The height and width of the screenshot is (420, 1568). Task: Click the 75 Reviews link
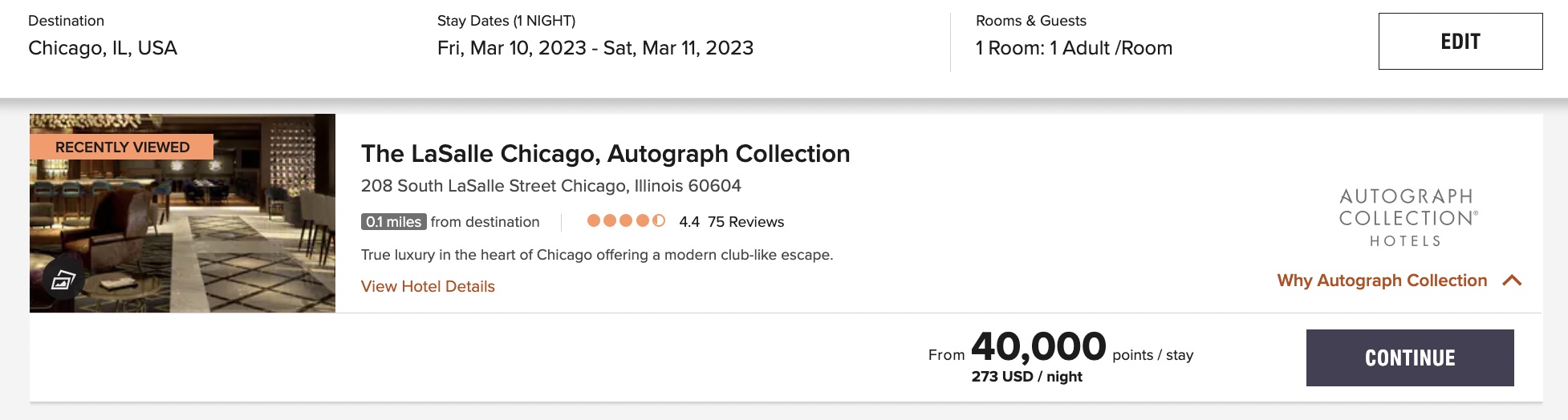[745, 222]
